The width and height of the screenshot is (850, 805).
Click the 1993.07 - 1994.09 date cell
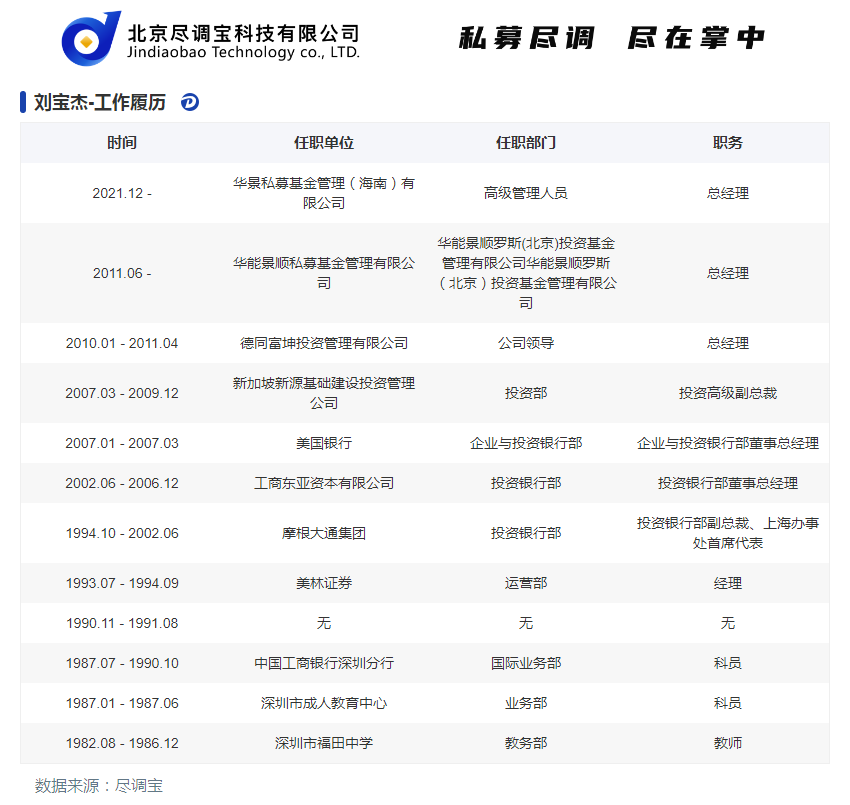[122, 583]
